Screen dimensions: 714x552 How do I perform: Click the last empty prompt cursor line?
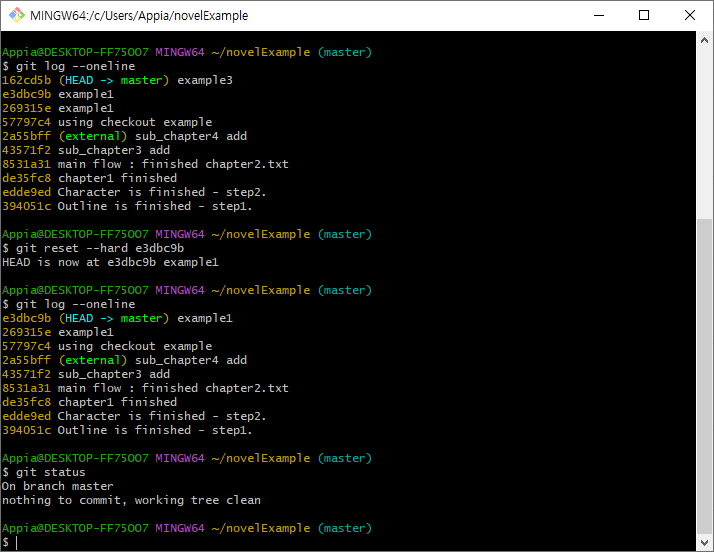point(10,542)
